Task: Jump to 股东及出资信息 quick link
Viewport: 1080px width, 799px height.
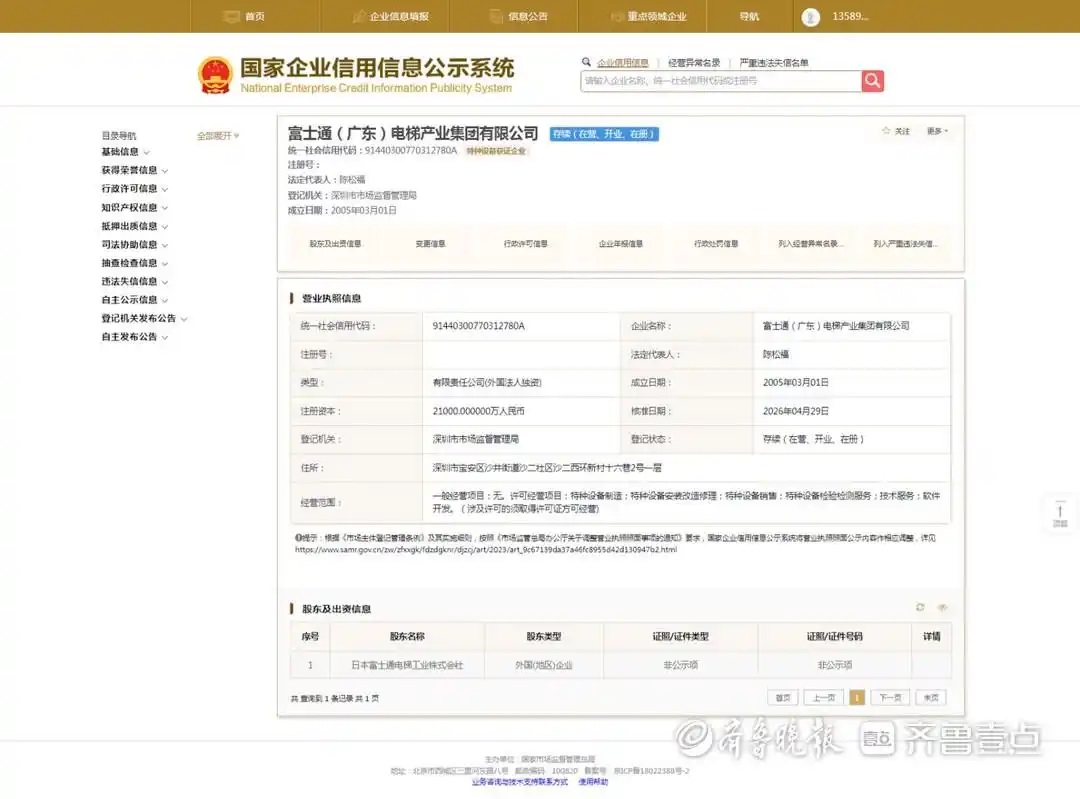Action: [335, 244]
